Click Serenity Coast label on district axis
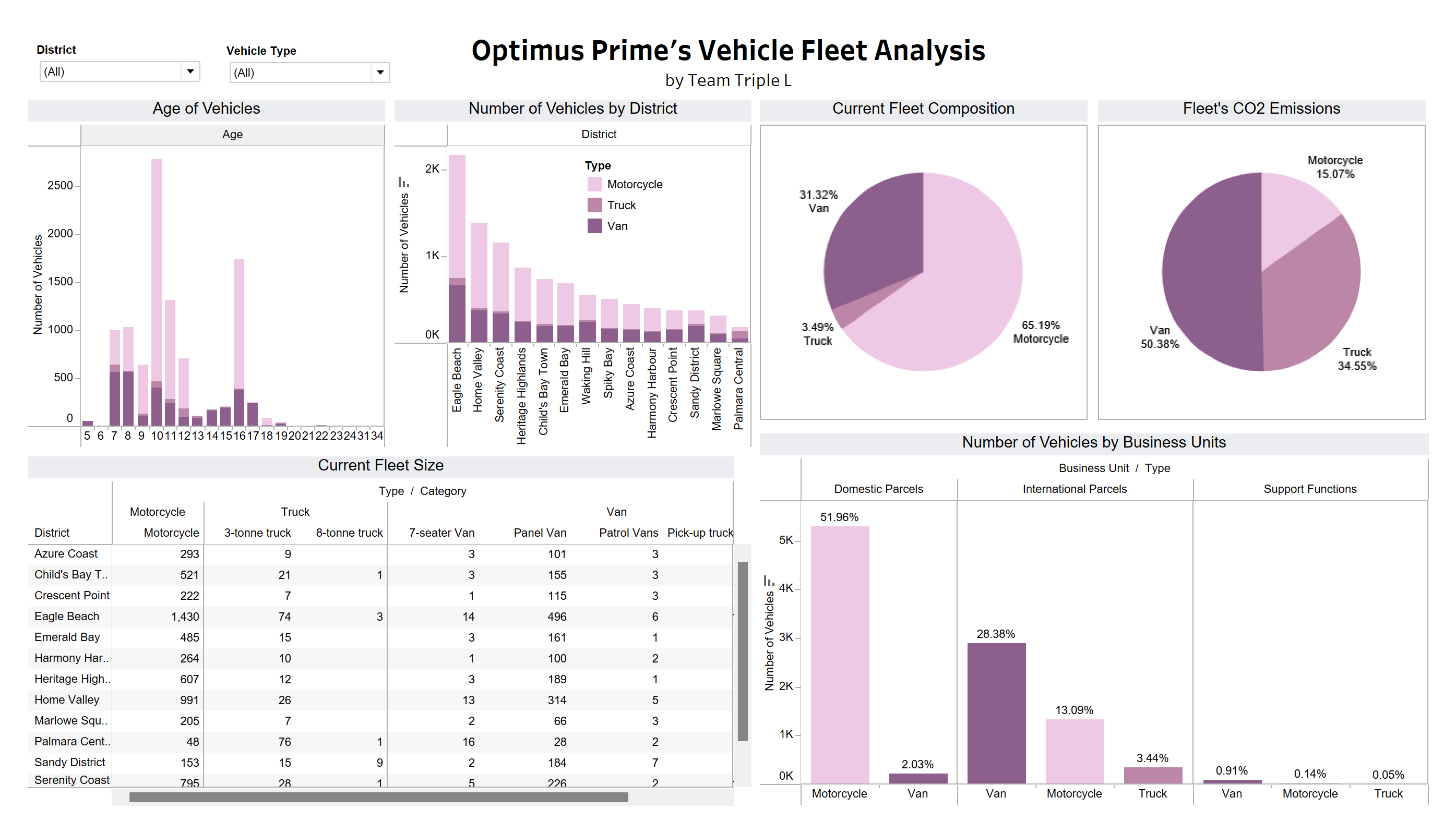This screenshot has height=833, width=1456. (499, 385)
